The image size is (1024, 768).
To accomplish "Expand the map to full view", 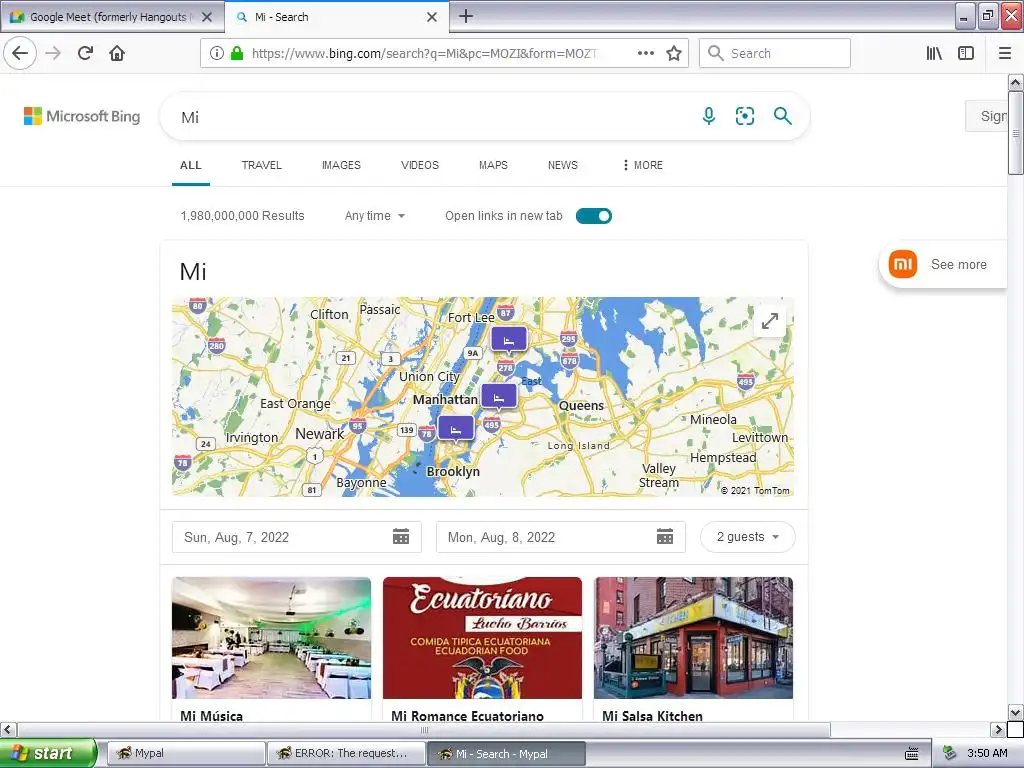I will (x=770, y=321).
